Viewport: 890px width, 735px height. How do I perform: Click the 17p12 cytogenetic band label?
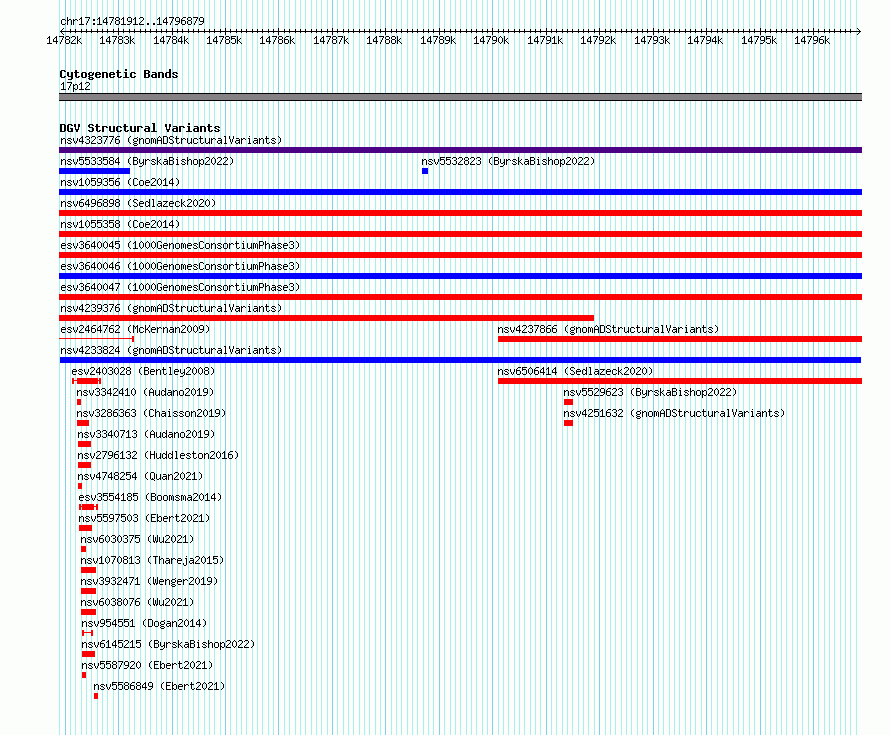(75, 86)
